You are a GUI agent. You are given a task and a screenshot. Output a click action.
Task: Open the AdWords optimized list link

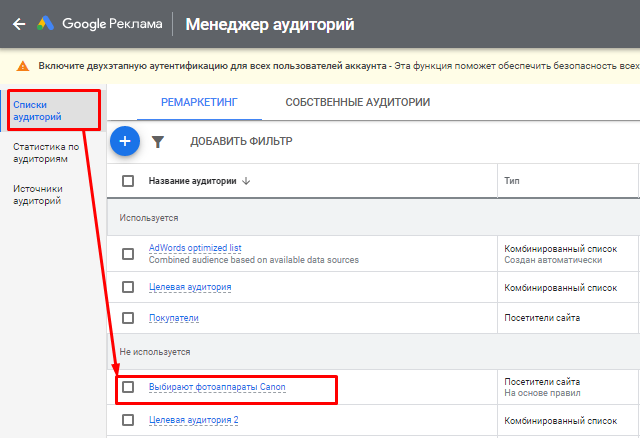click(195, 248)
